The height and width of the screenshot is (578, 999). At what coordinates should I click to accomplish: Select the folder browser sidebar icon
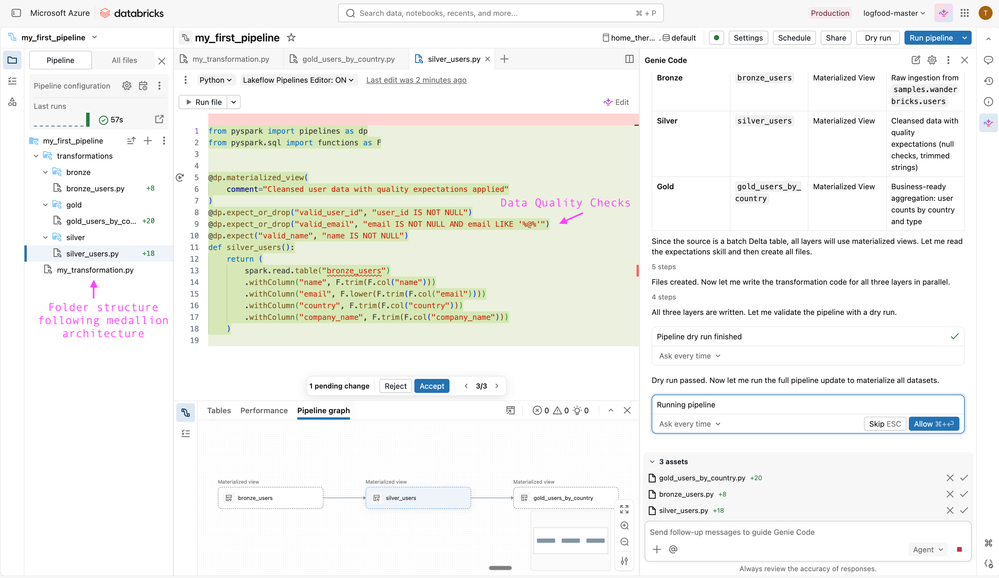12,61
